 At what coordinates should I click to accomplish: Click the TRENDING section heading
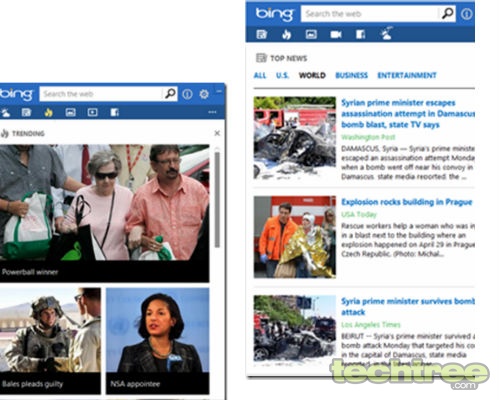pos(22,133)
